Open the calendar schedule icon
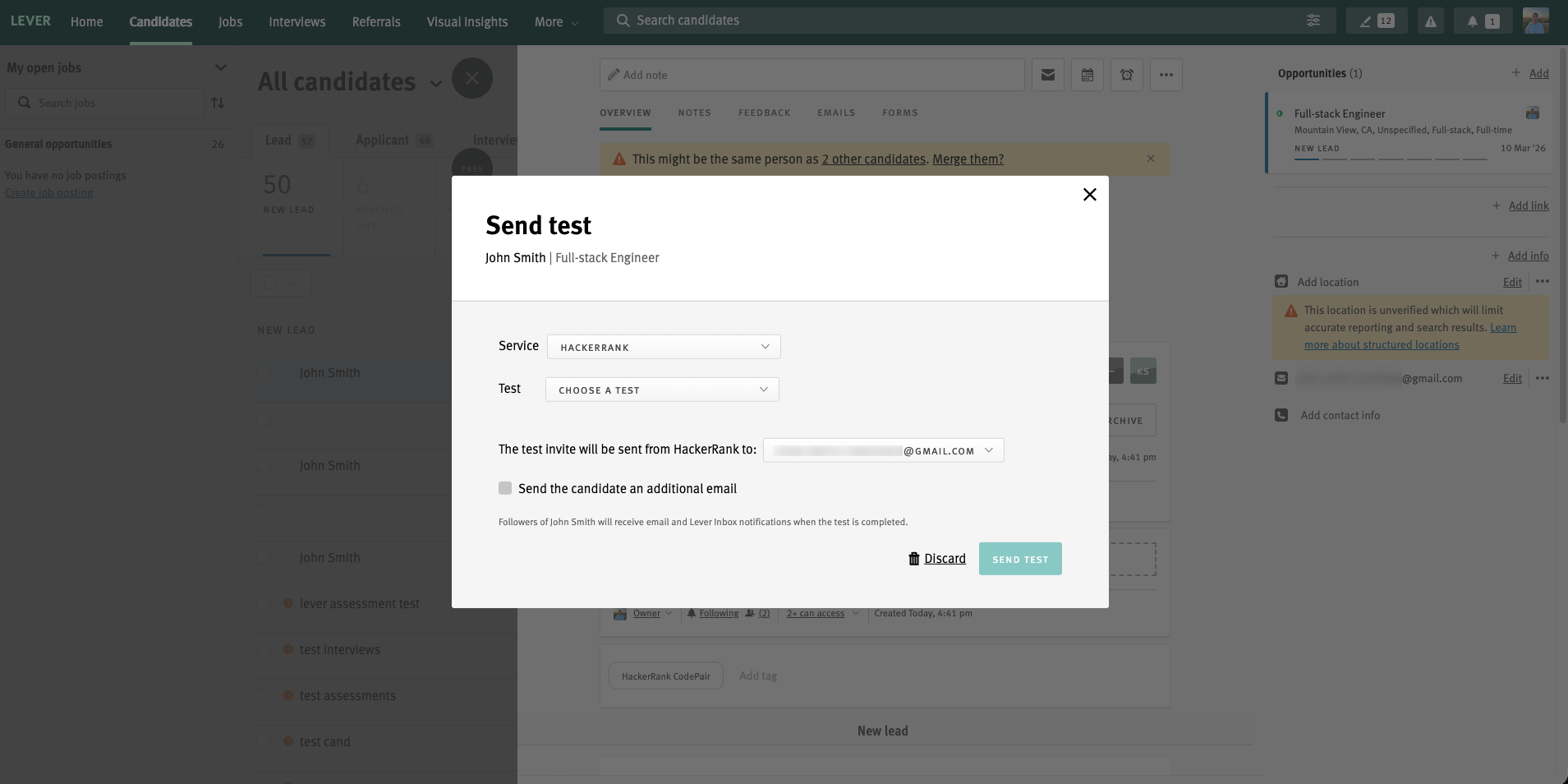Screen dimensions: 1568x784 [1087, 75]
